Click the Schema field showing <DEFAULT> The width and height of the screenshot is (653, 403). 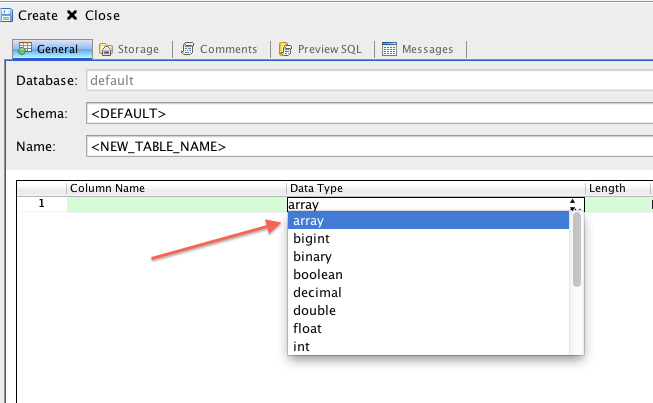click(368, 113)
